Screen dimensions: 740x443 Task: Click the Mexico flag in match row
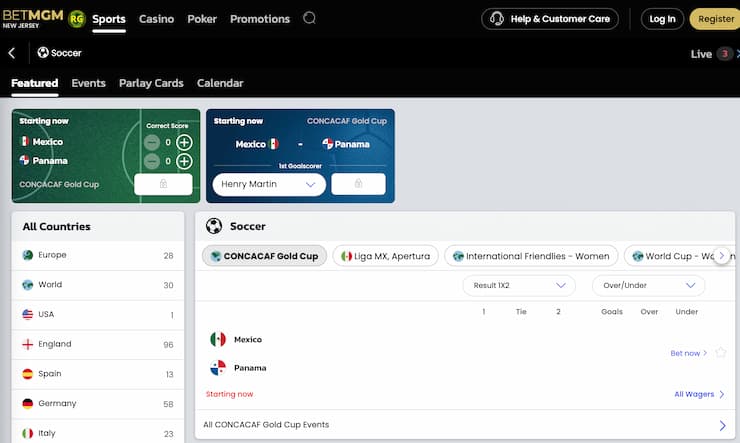[x=218, y=339]
